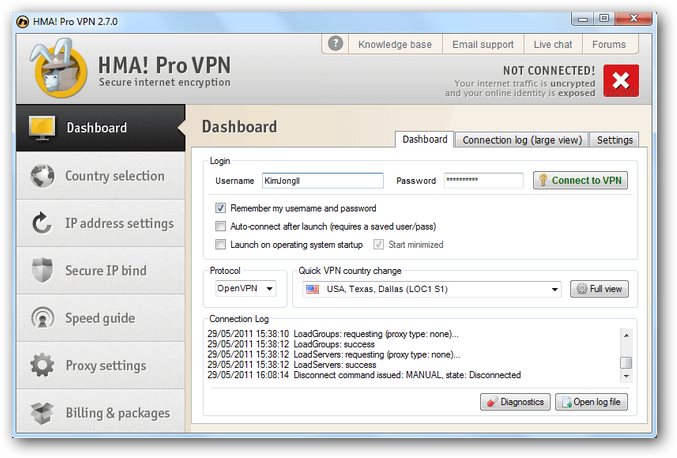Image resolution: width=677 pixels, height=458 pixels.
Task: Select Country selection in sidebar
Action: [101, 176]
